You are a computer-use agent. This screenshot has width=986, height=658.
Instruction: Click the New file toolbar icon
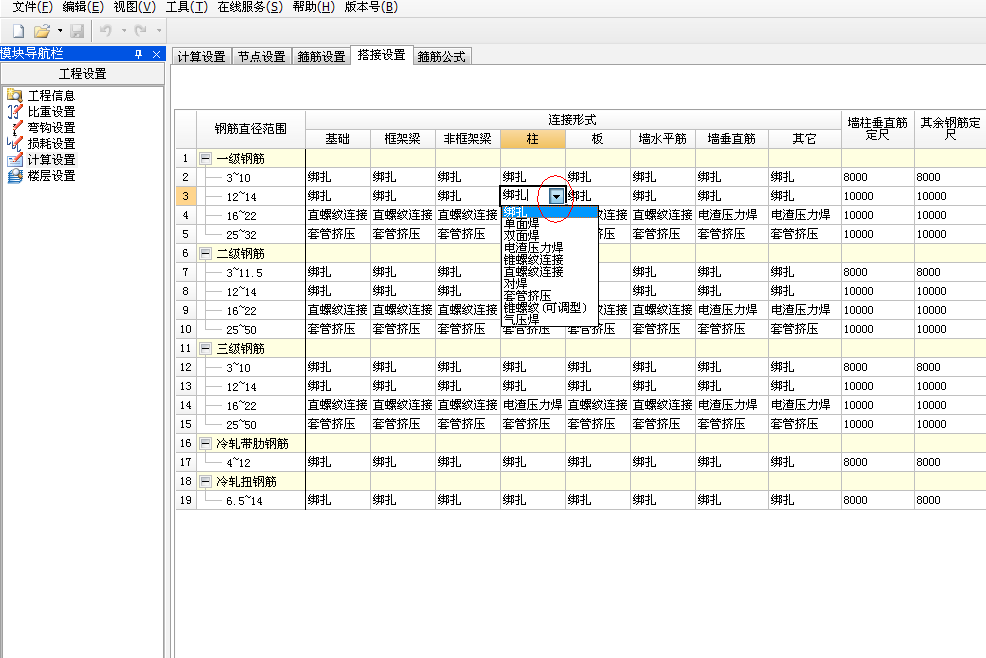19,31
